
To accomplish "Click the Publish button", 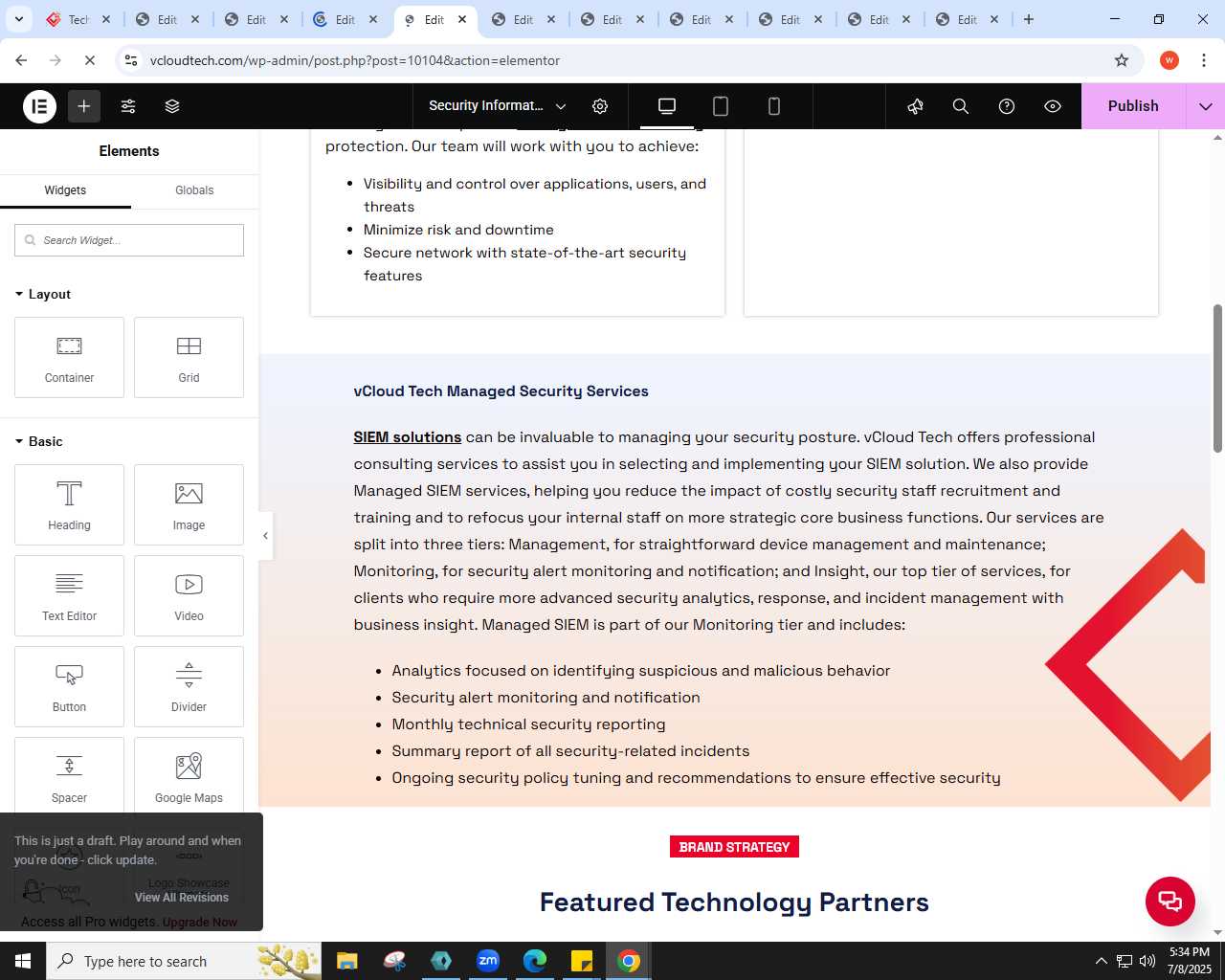I will pyautogui.click(x=1133, y=106).
